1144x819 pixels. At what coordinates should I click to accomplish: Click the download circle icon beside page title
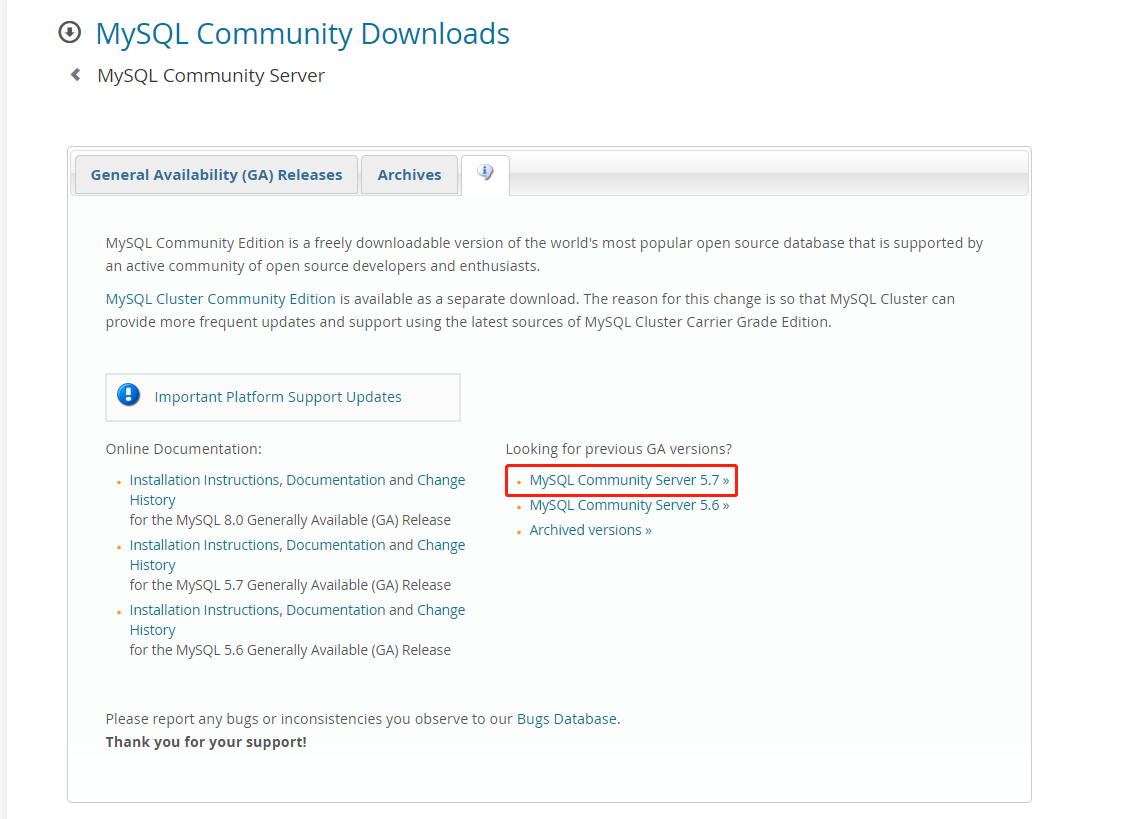[x=69, y=33]
